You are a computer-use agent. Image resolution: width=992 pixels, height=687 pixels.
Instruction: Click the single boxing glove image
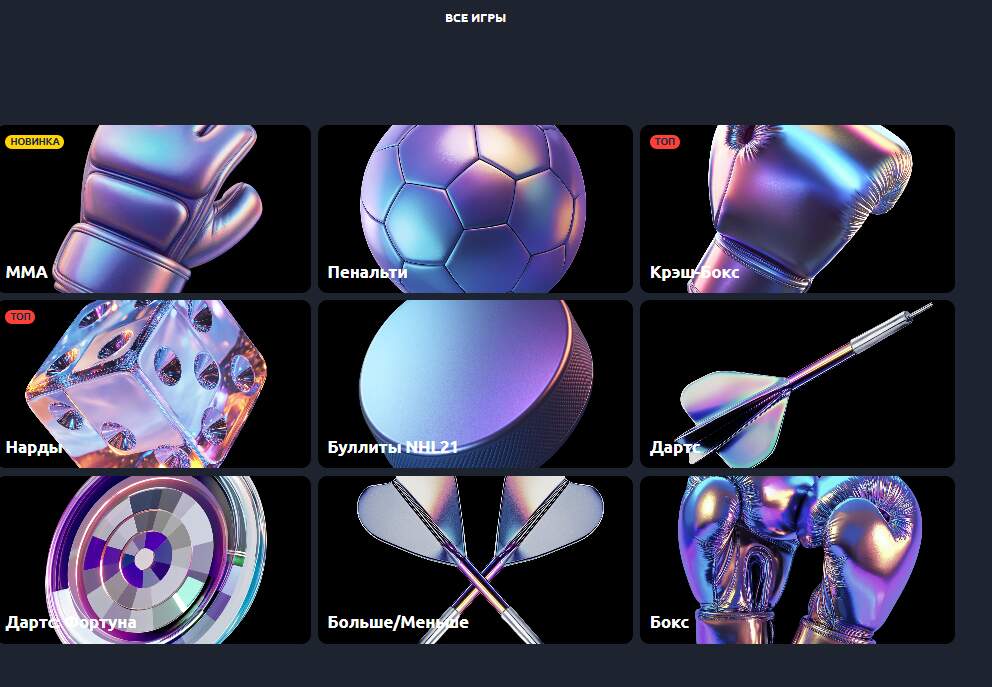(810, 200)
